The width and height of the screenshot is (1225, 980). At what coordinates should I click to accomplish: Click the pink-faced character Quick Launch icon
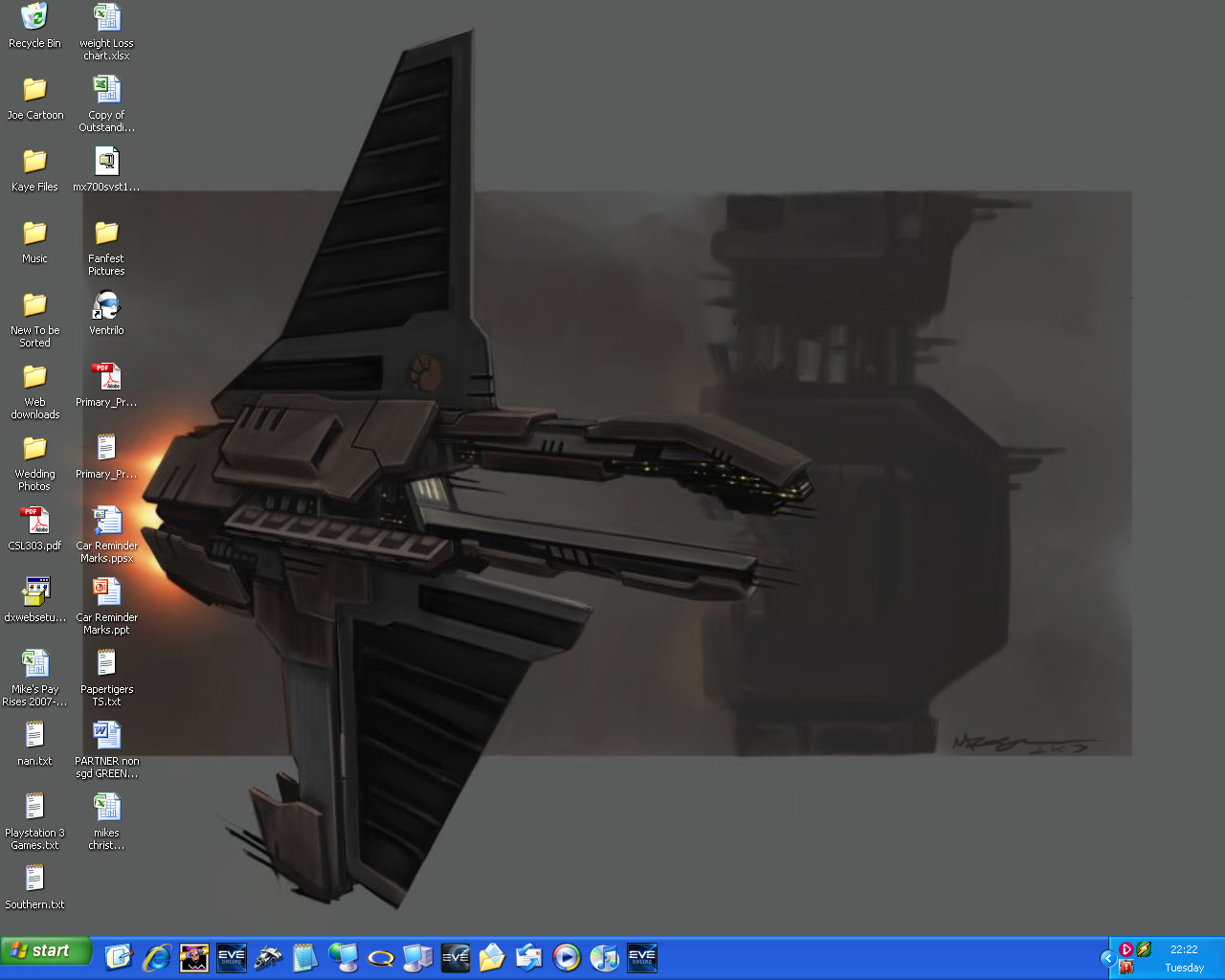pyautogui.click(x=193, y=957)
